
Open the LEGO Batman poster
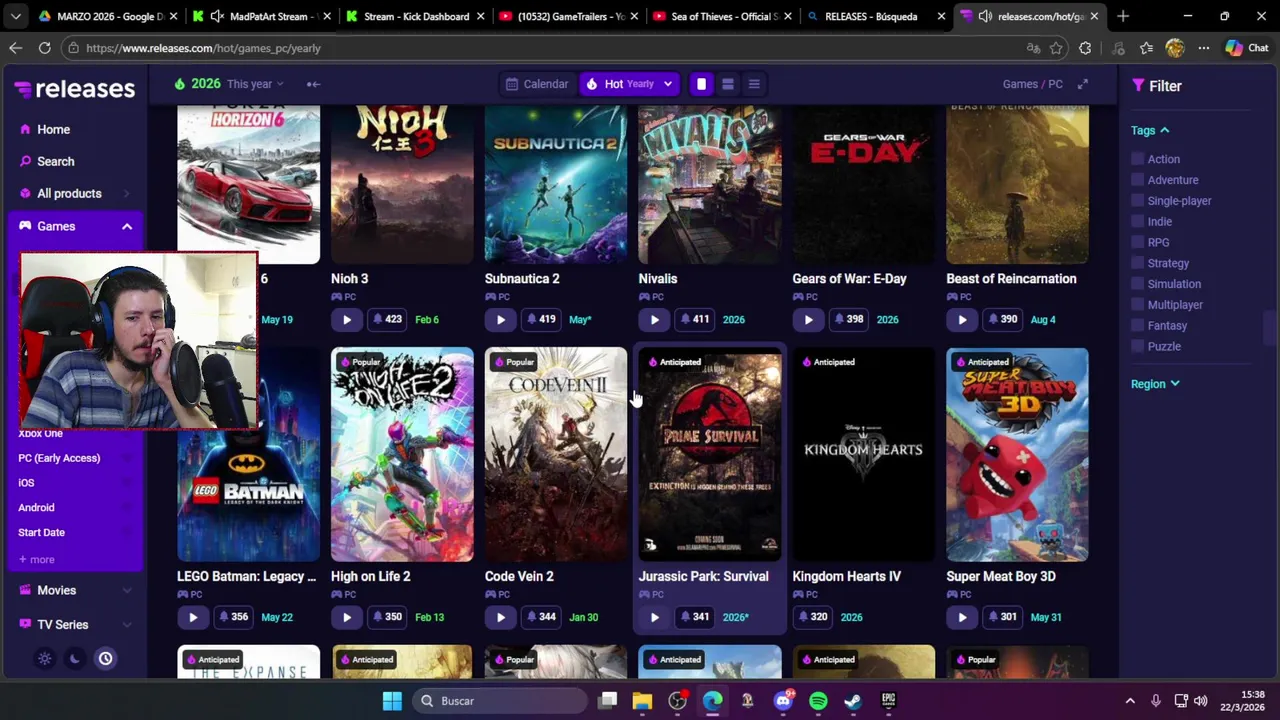tap(248, 455)
